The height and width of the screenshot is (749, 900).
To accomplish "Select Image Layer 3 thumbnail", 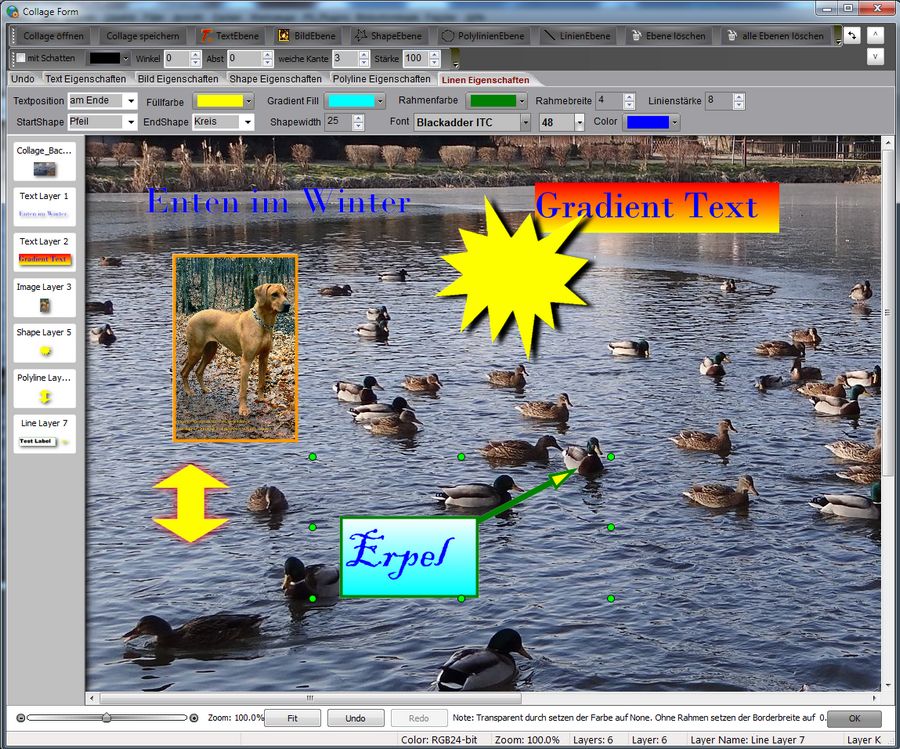I will [44, 297].
